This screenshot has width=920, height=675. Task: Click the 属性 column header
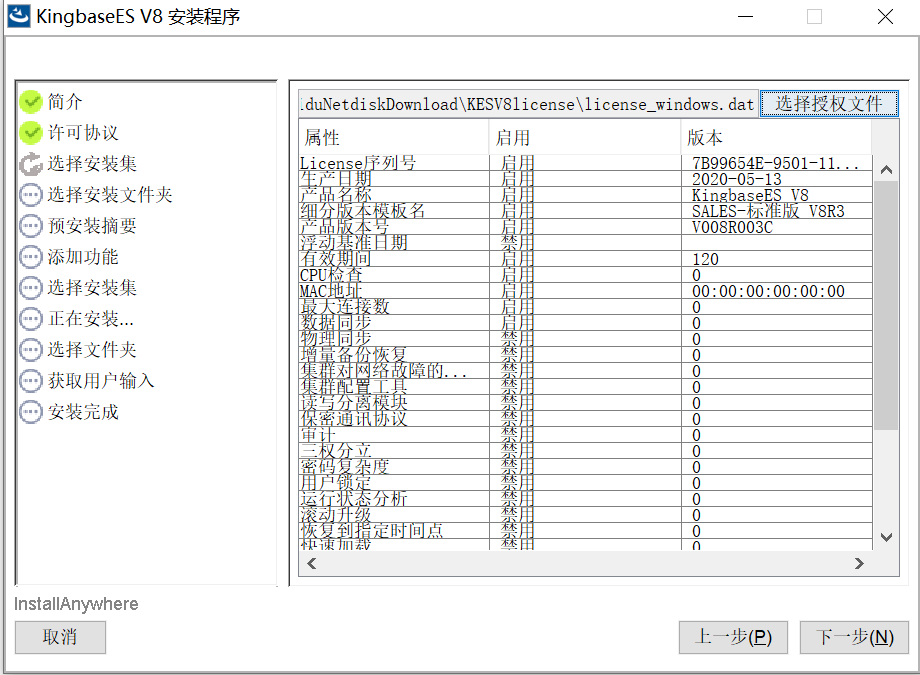[394, 138]
